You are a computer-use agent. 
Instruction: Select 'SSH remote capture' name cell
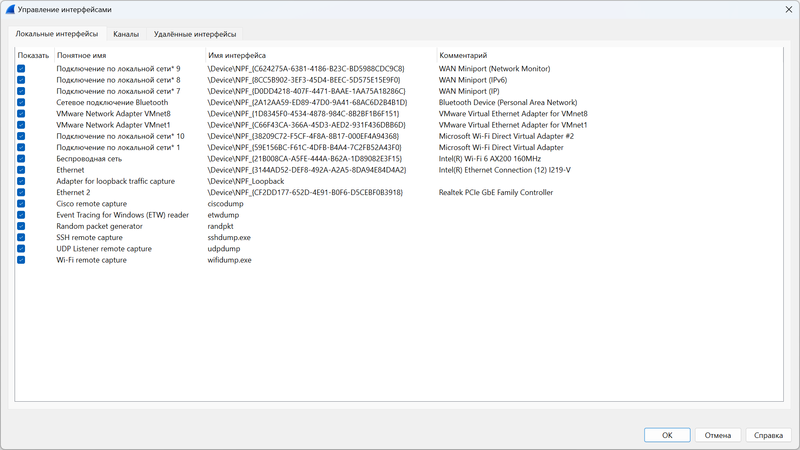click(89, 237)
